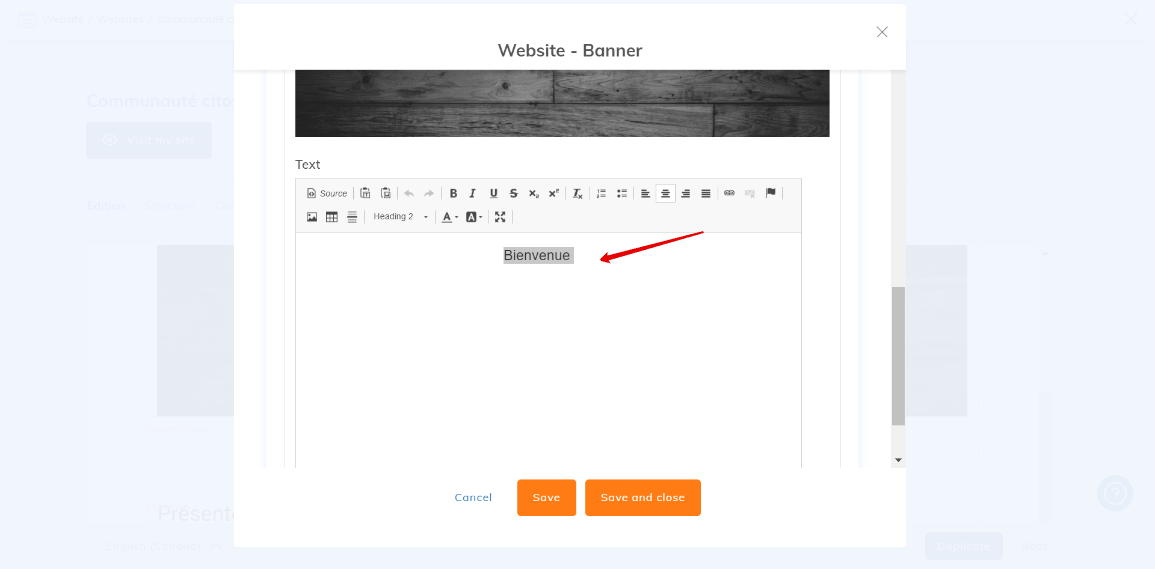The height and width of the screenshot is (569, 1155).
Task: Open the text color picker
Action: pyautogui.click(x=449, y=217)
